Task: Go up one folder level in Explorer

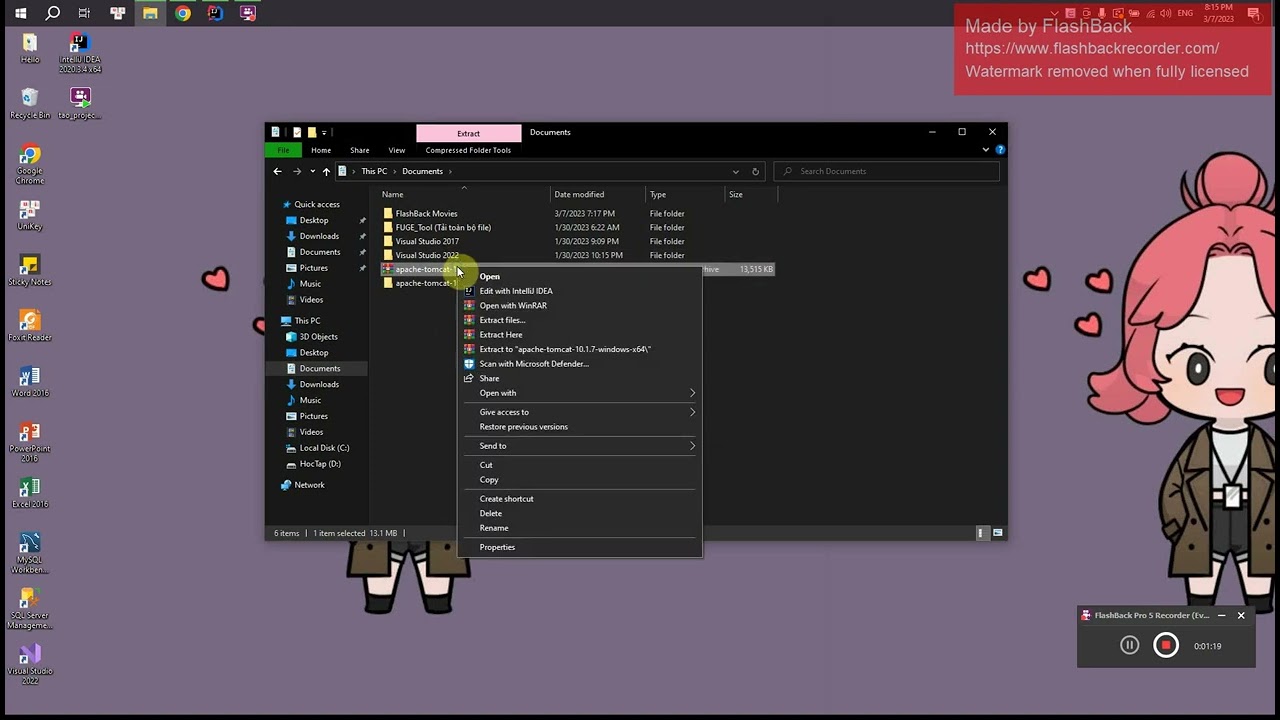Action: click(326, 171)
